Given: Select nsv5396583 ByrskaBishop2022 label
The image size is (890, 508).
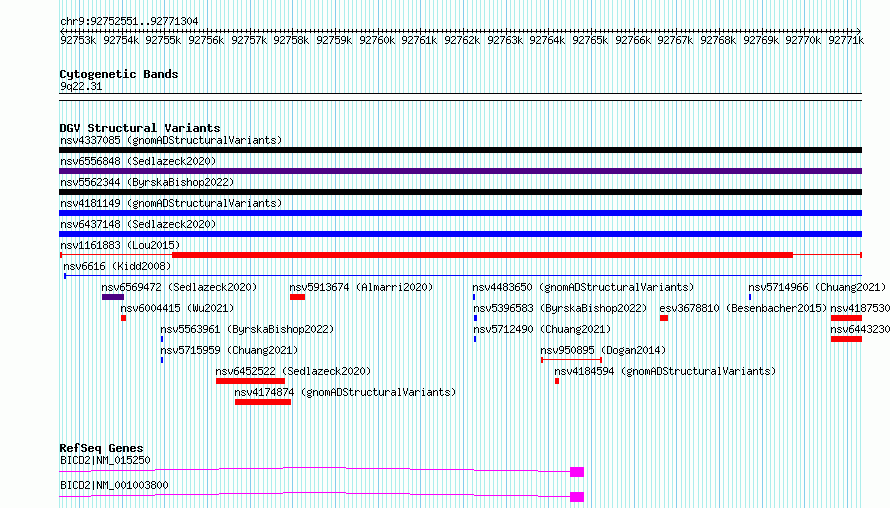Looking at the screenshot, I should [560, 308].
